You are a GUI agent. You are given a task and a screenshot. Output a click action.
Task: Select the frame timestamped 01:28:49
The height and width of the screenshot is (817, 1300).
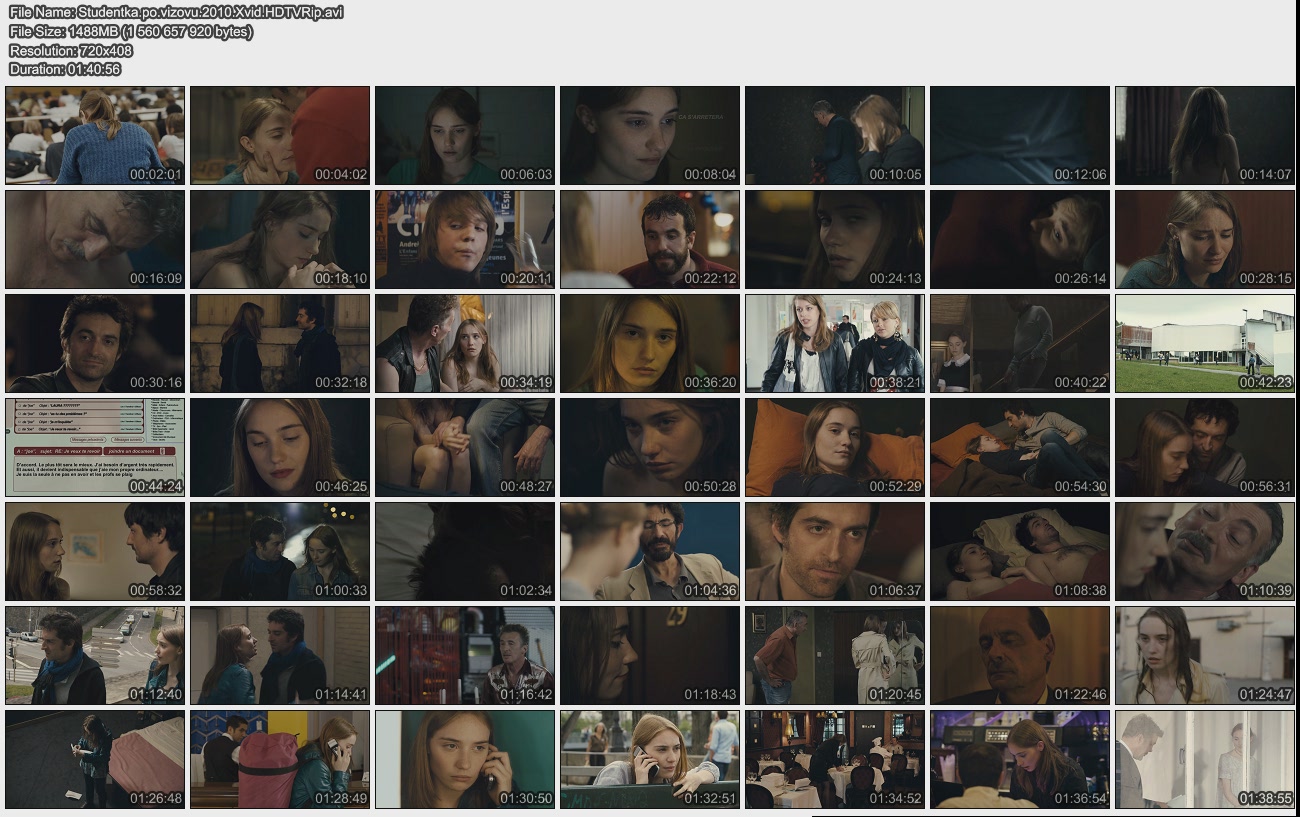[x=280, y=759]
